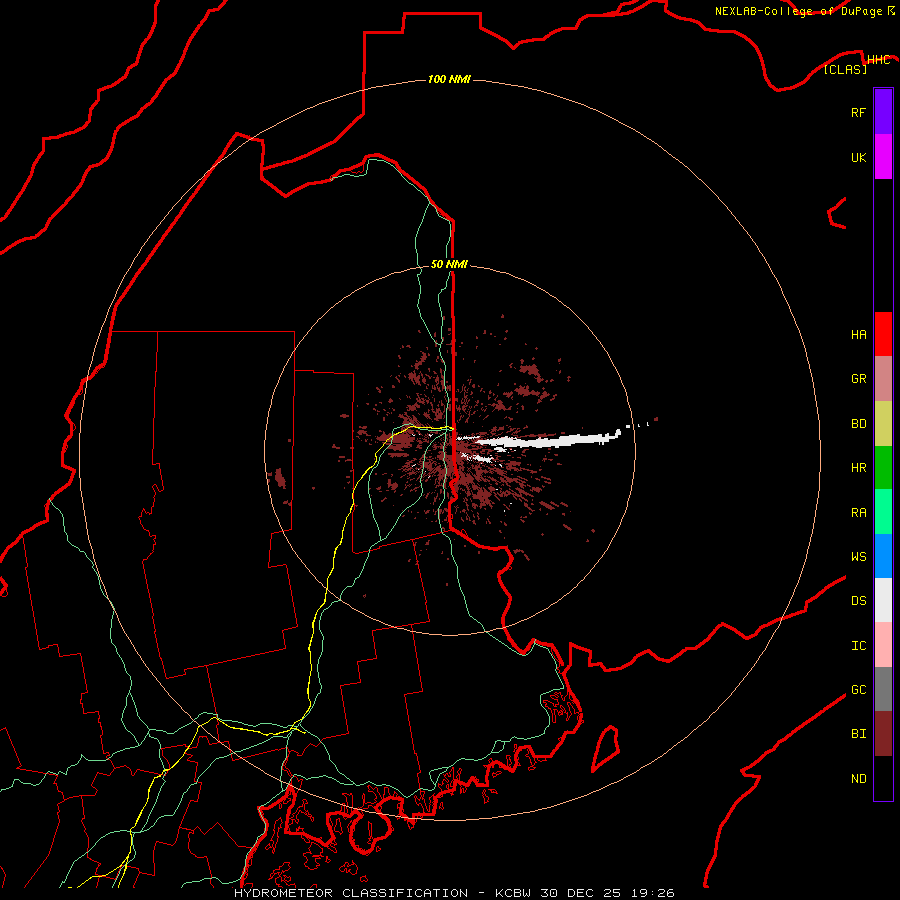The width and height of the screenshot is (900, 900).
Task: Select the IC light pink legend swatch
Action: [883, 645]
